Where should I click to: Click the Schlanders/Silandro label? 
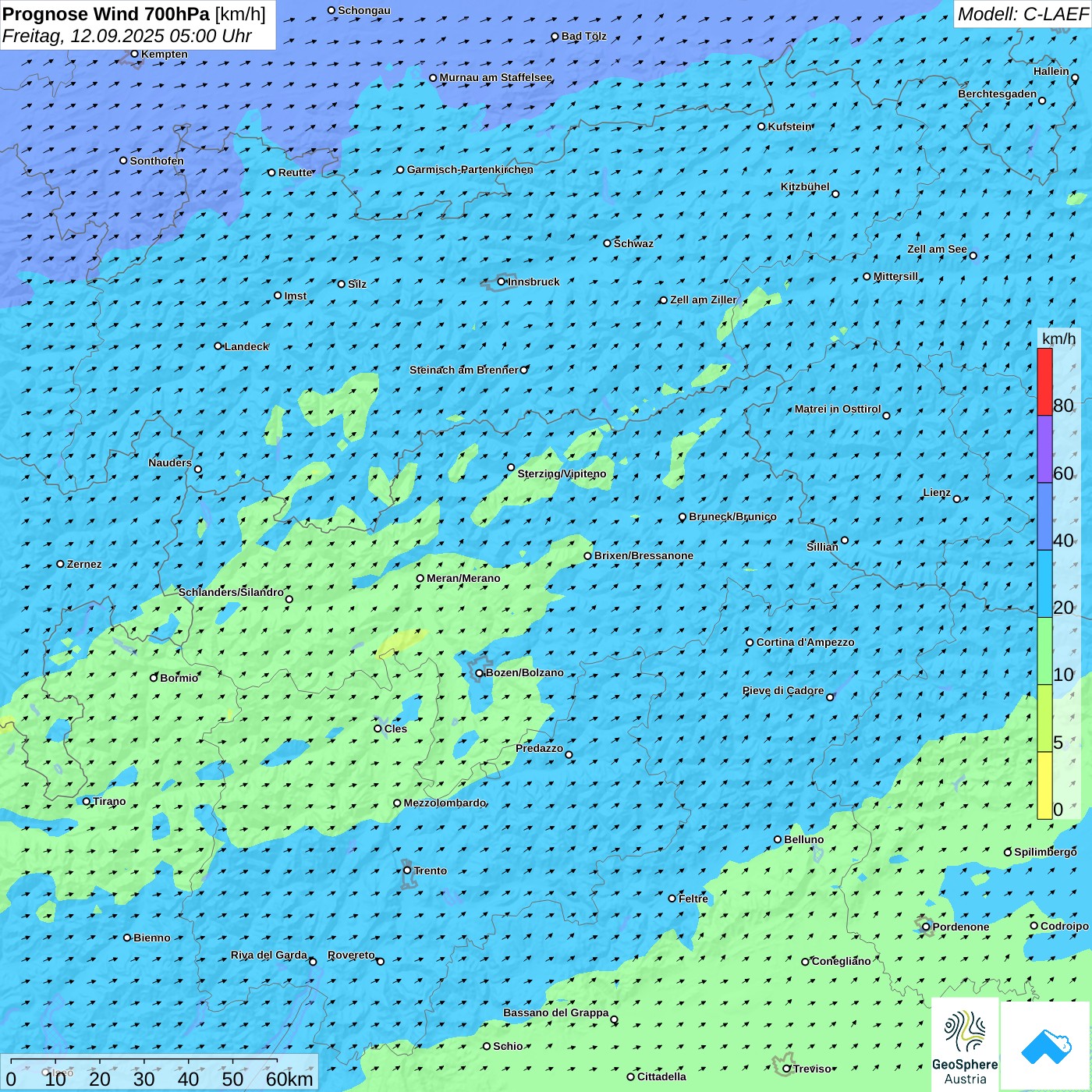[231, 592]
